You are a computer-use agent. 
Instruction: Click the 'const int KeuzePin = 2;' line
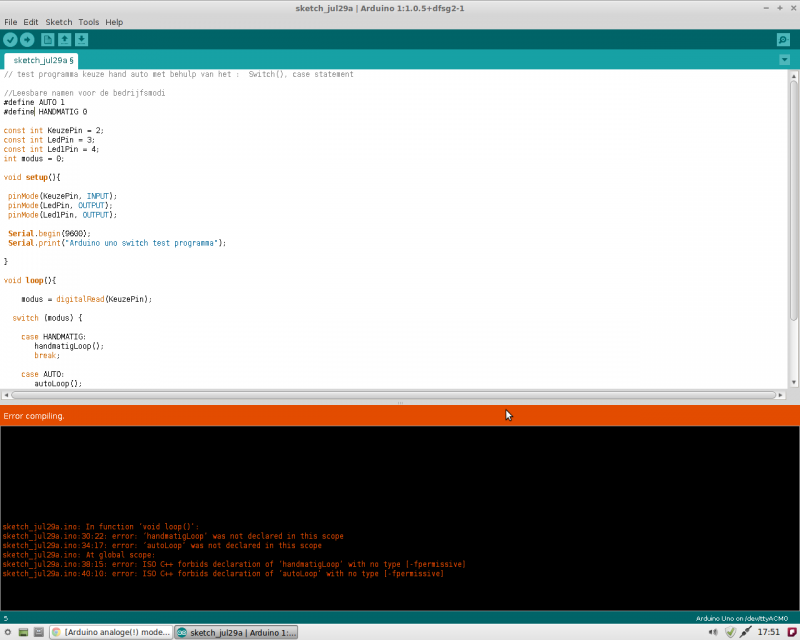54,131
